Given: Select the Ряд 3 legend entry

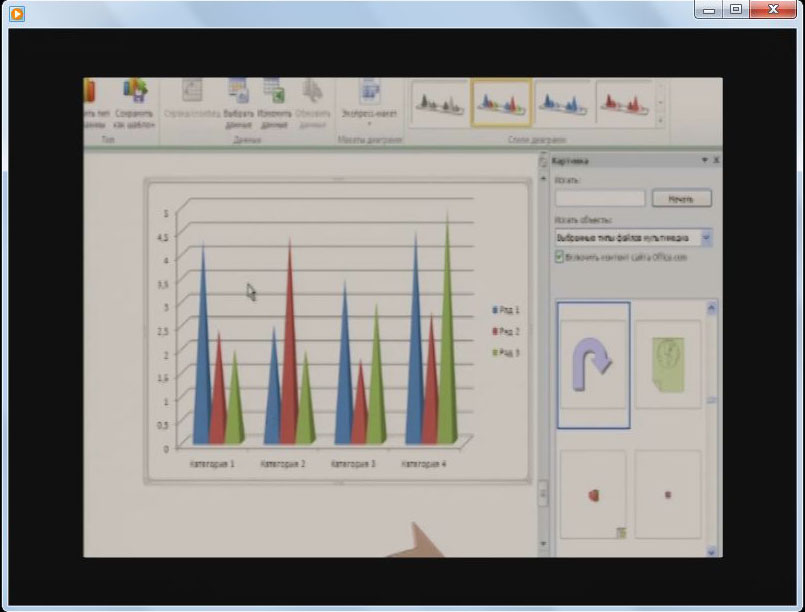Looking at the screenshot, I should coord(506,353).
